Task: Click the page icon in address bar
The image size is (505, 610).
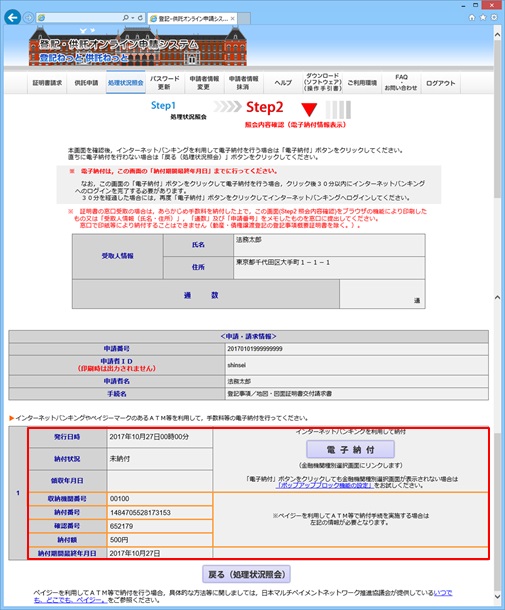Action: point(41,18)
